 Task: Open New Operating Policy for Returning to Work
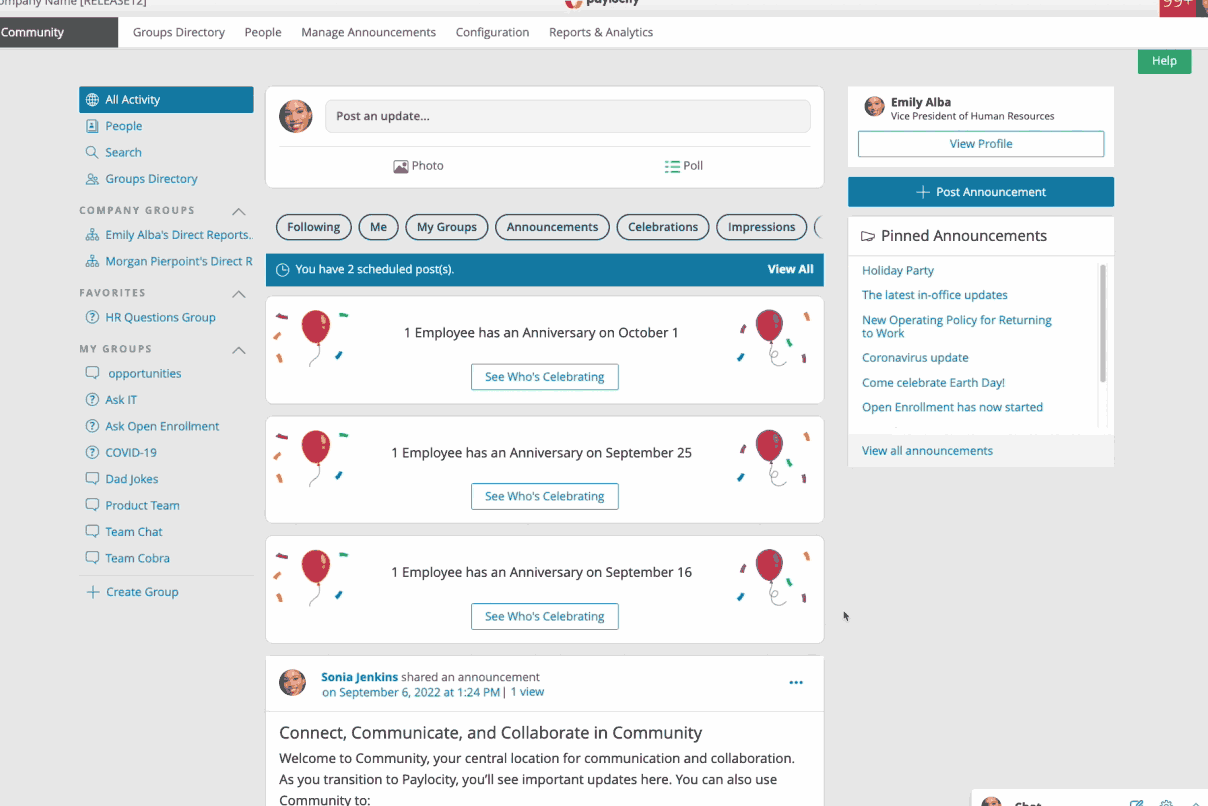coord(957,327)
